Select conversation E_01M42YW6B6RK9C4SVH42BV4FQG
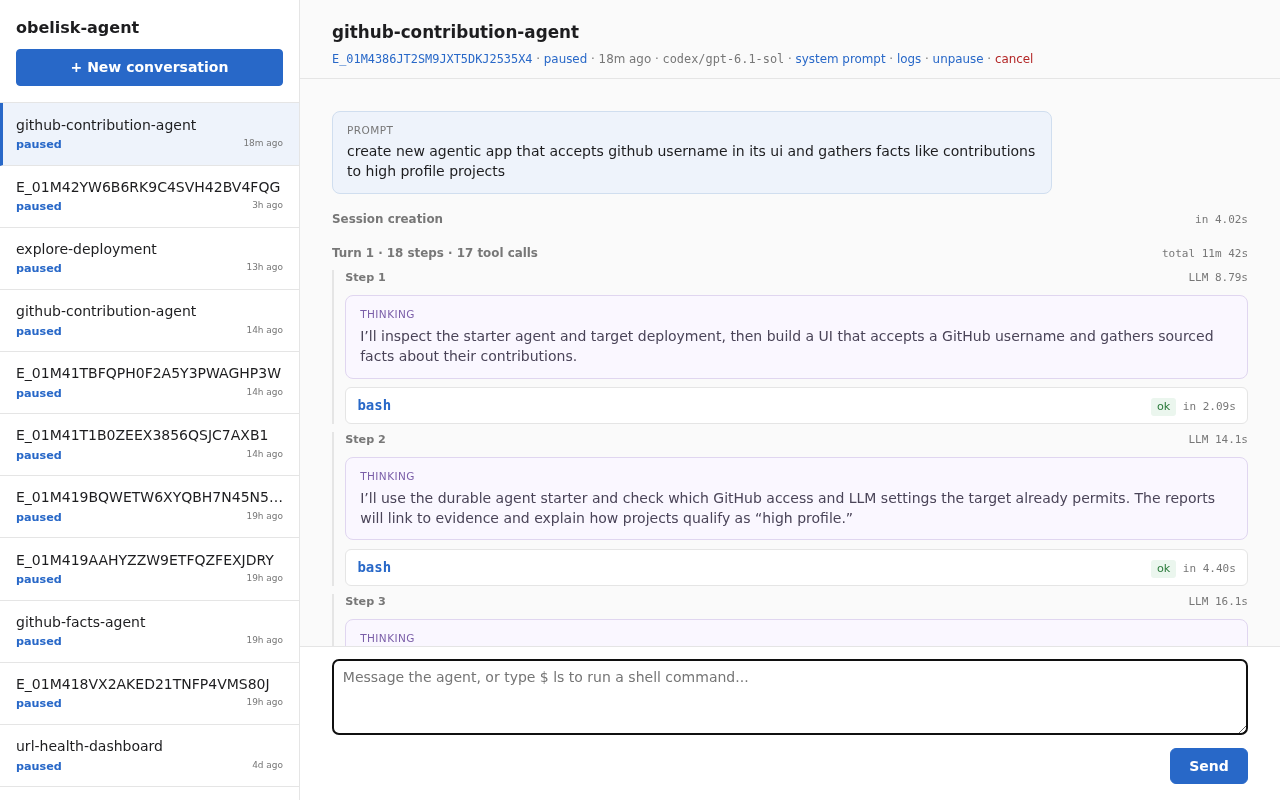Screen dimensions: 1280x800 click(x=149, y=196)
